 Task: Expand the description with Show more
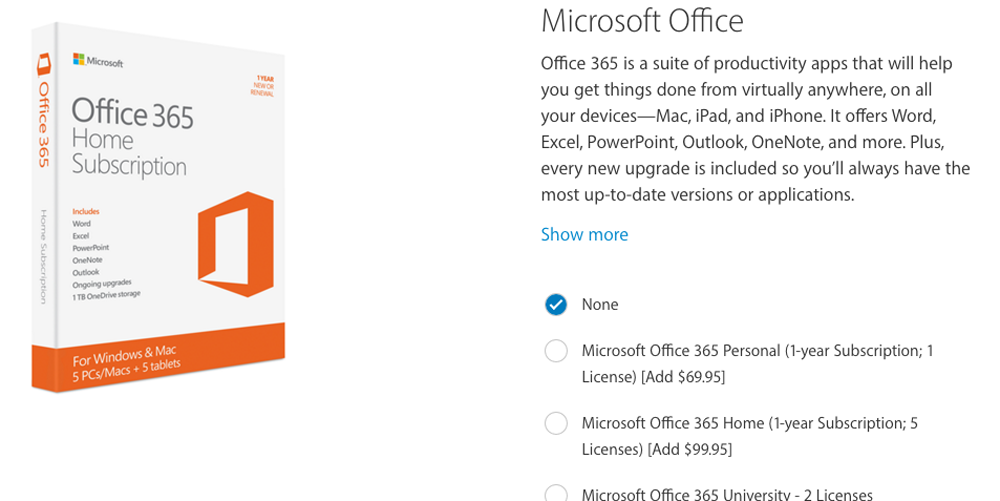[584, 234]
